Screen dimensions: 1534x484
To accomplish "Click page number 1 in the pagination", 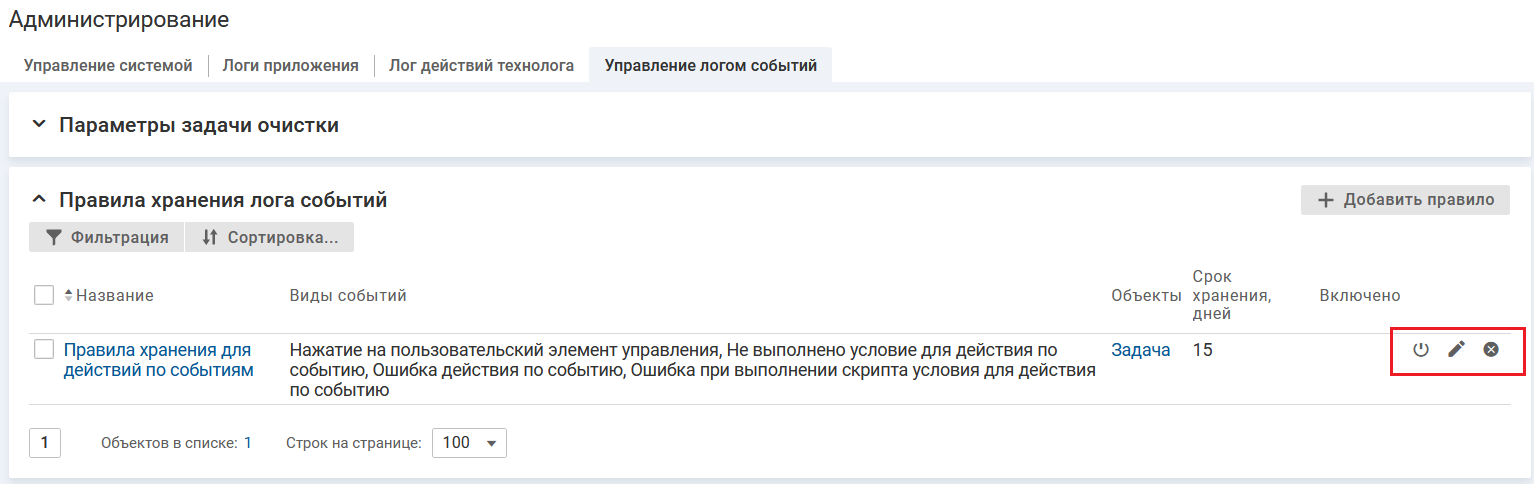I will (x=45, y=442).
